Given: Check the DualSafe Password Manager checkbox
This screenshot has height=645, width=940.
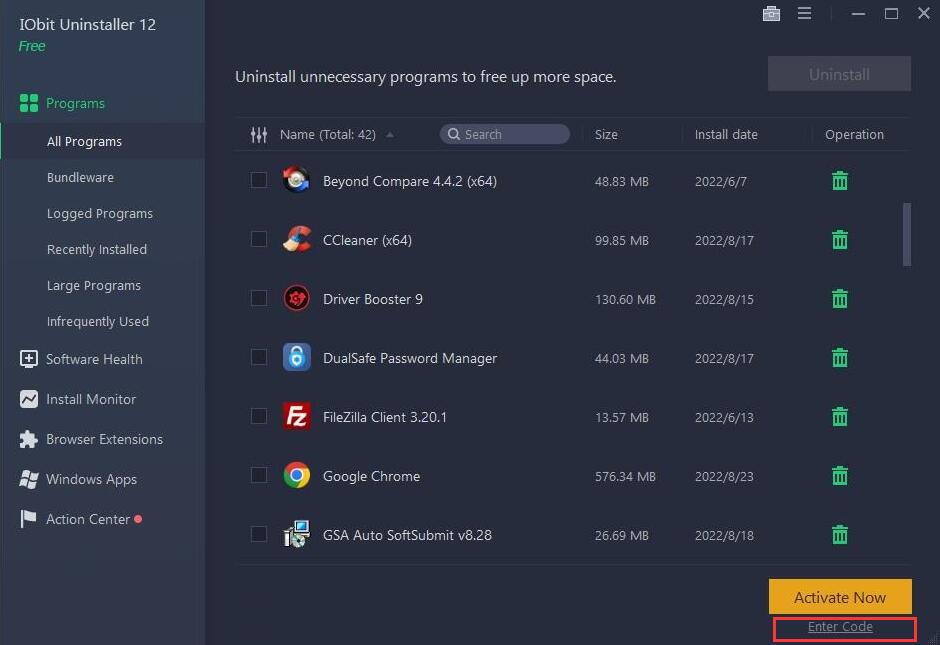Looking at the screenshot, I should 259,357.
